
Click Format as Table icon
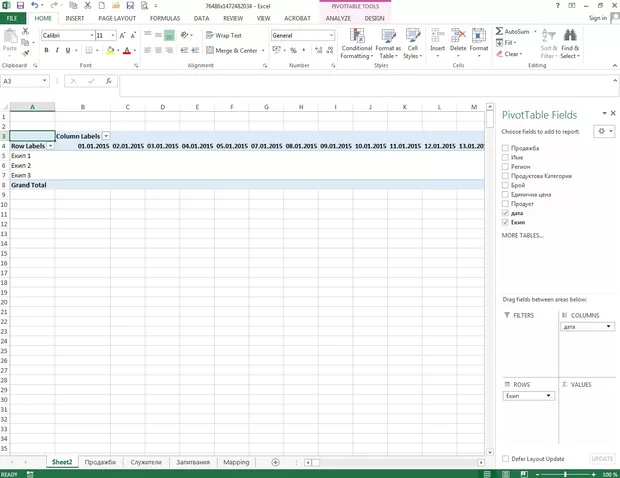[x=388, y=44]
